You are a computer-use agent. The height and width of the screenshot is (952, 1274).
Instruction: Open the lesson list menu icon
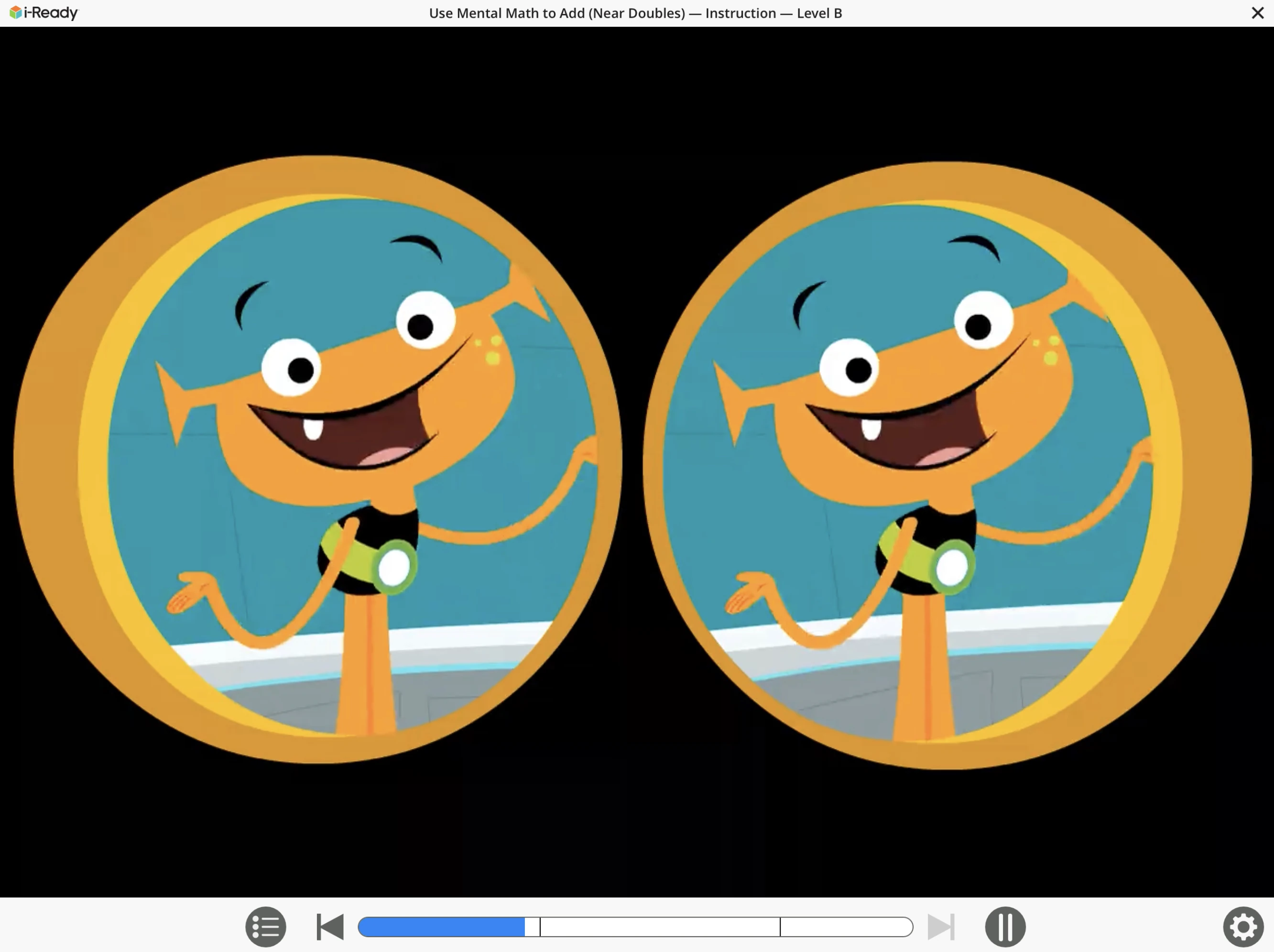point(265,927)
